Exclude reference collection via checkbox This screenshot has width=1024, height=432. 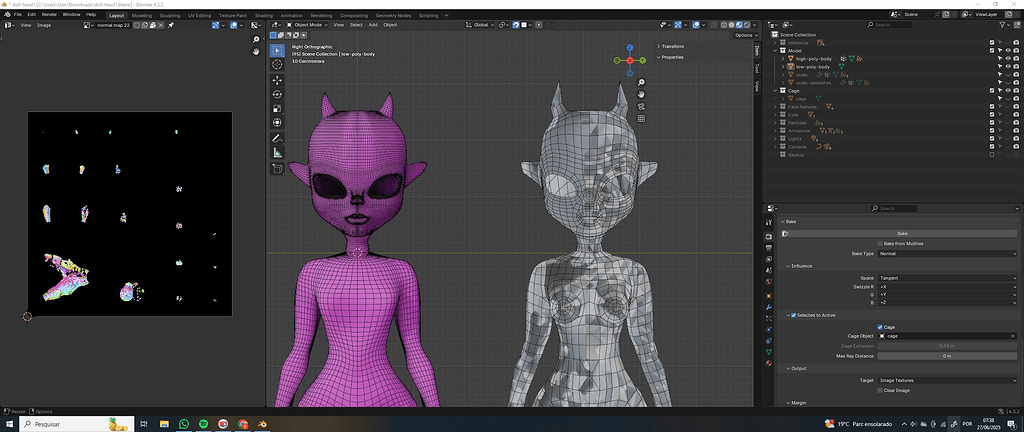(x=992, y=42)
